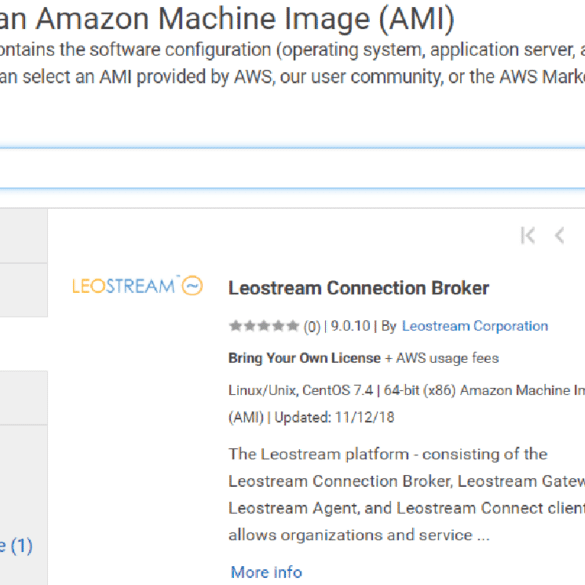Select the highlighted white sidebar tab
Screen dimensions: 585x585
[24, 344]
